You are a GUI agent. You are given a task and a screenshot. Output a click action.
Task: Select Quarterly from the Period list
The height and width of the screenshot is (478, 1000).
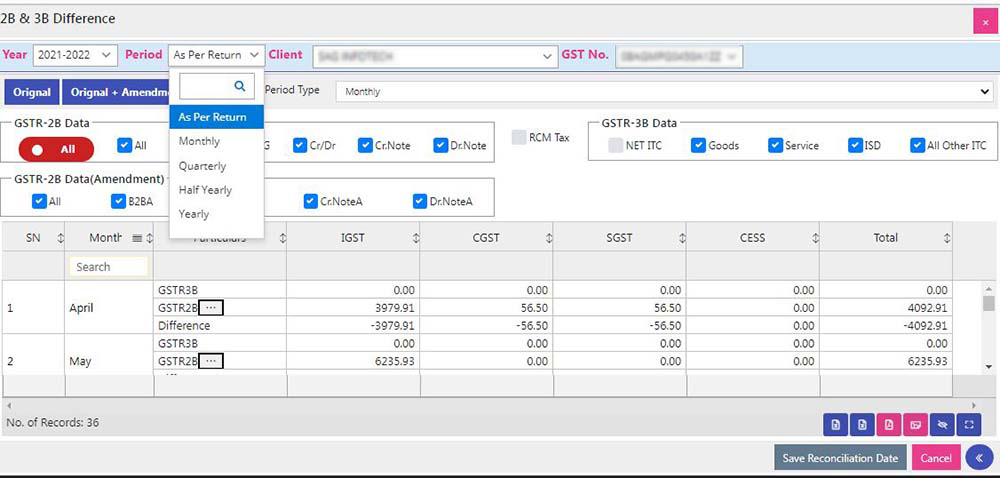[202, 166]
